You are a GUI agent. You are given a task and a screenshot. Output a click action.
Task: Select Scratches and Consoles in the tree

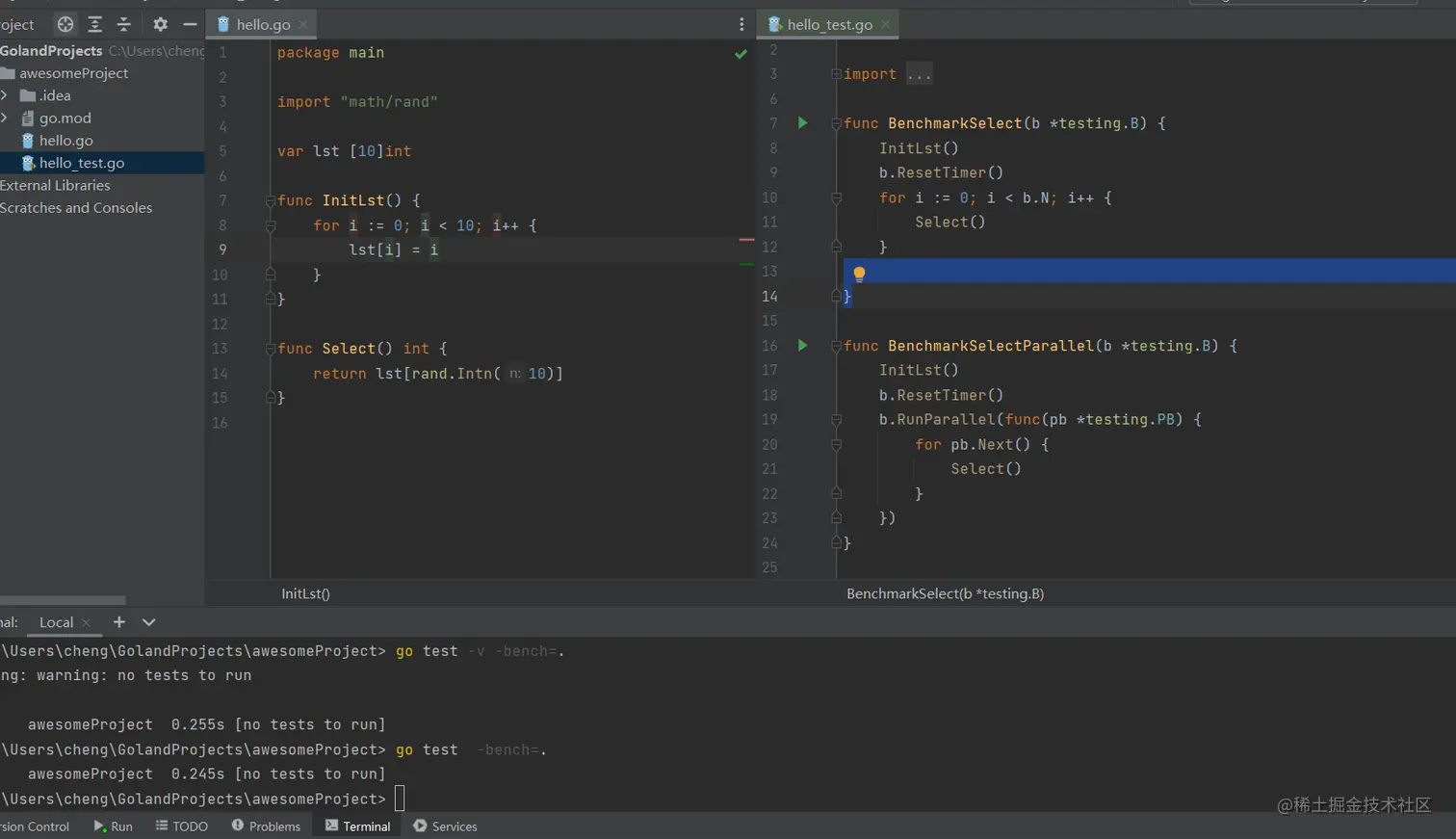coord(76,207)
